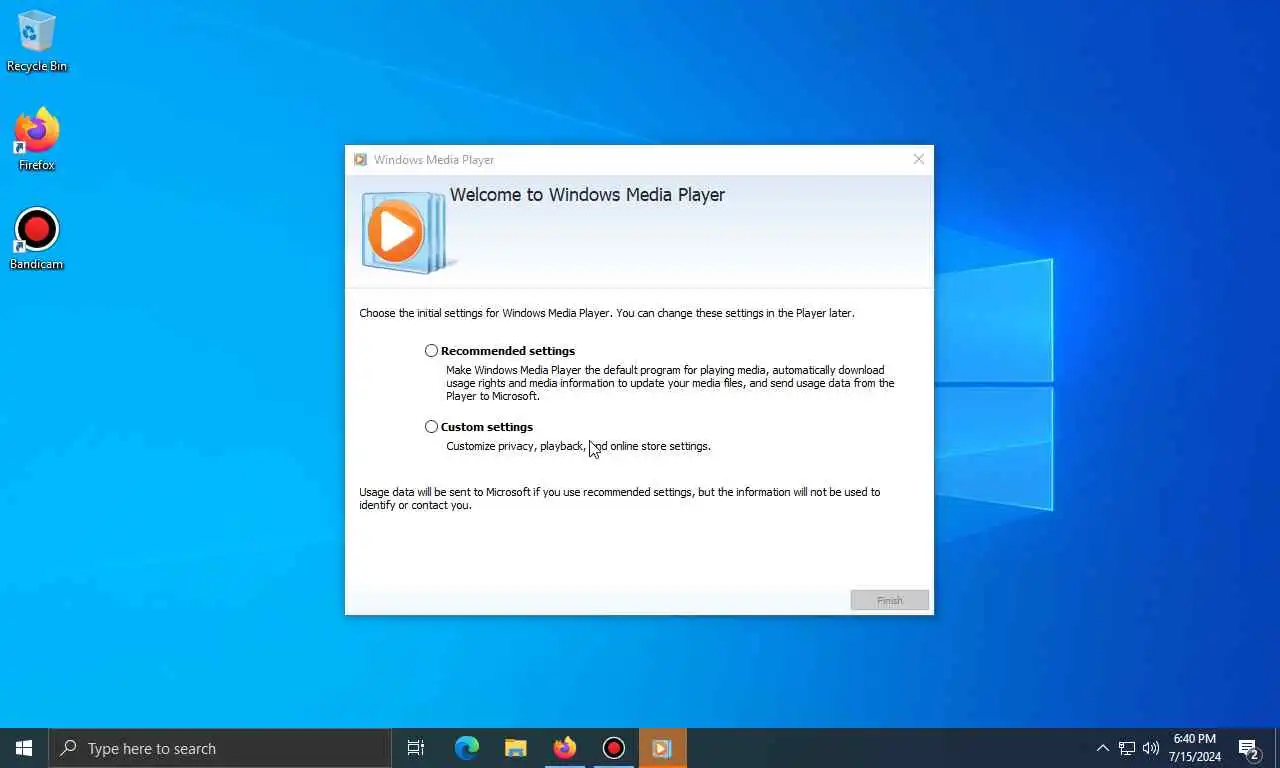Select the Recommended settings radio button

pyautogui.click(x=431, y=351)
